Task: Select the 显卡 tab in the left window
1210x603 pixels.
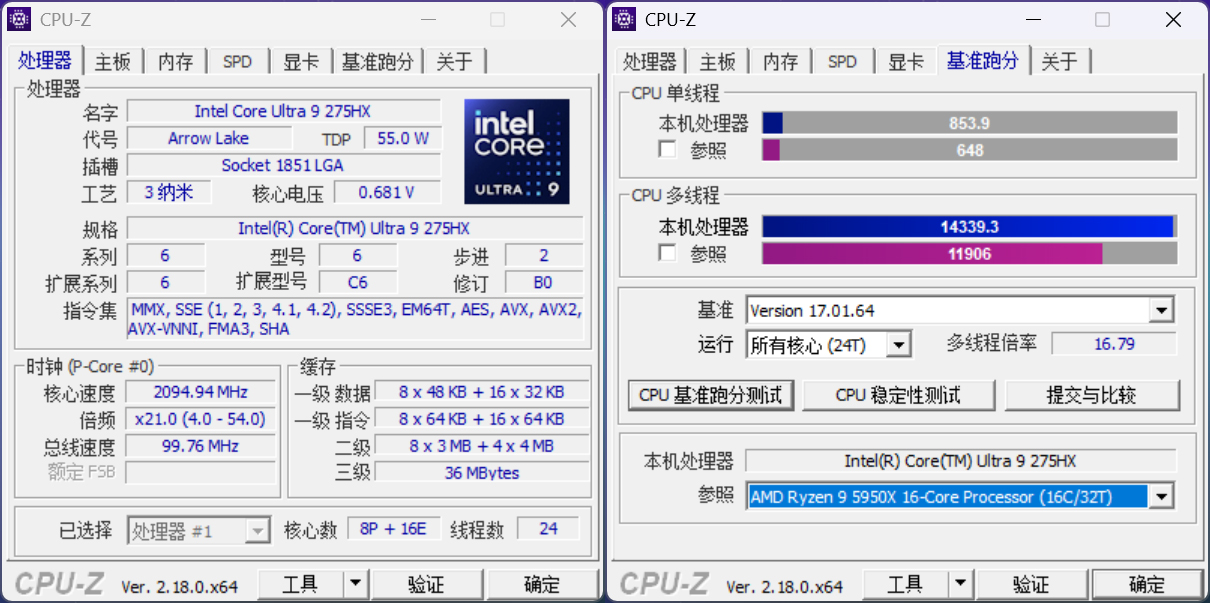Action: tap(301, 62)
